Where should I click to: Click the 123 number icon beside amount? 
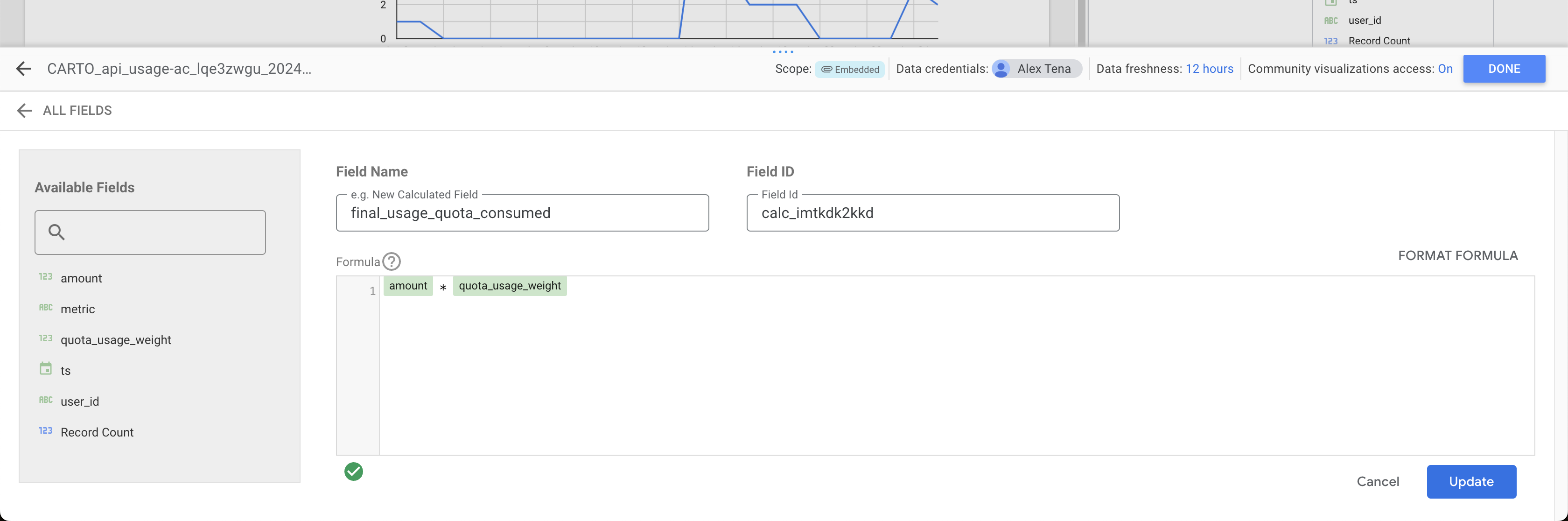point(46,277)
